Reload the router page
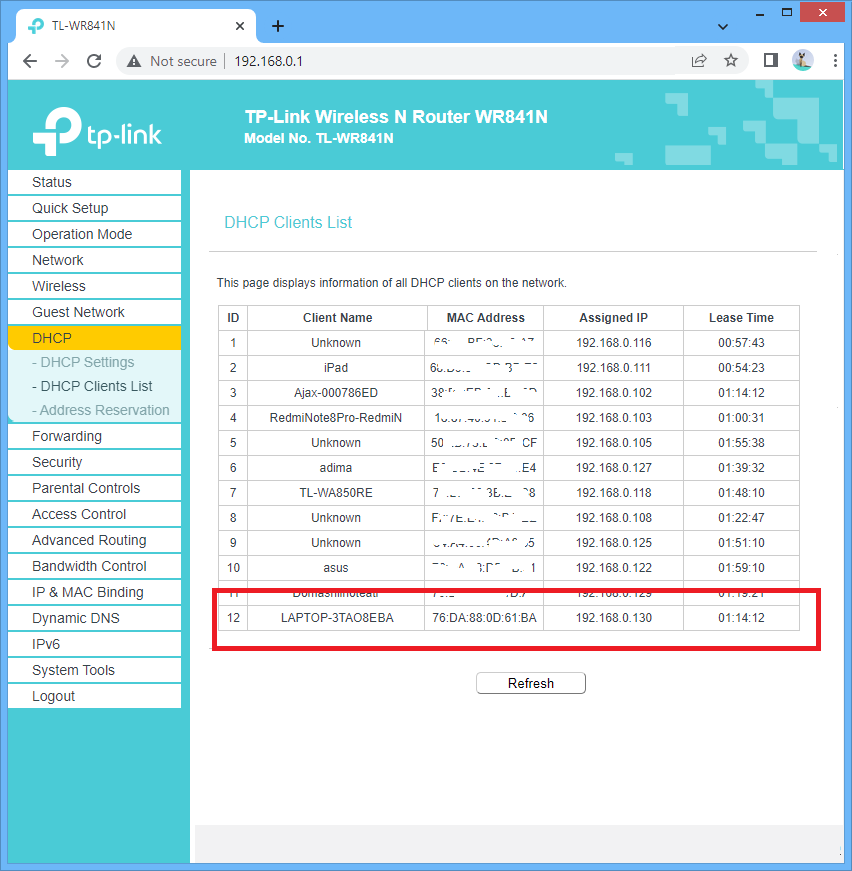Viewport: 852px width, 871px height. (x=94, y=61)
